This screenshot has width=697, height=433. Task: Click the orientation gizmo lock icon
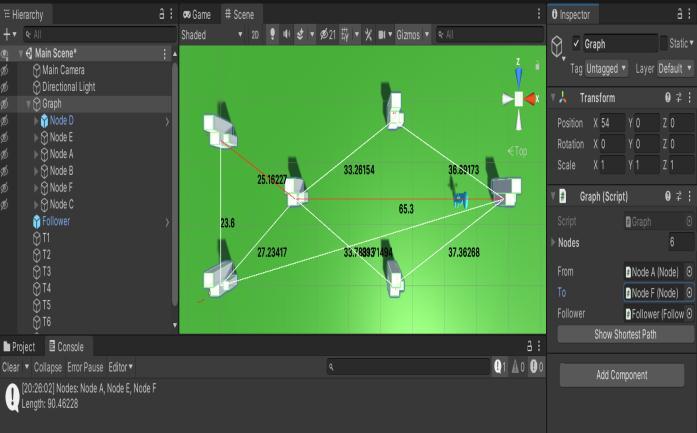(x=537, y=66)
